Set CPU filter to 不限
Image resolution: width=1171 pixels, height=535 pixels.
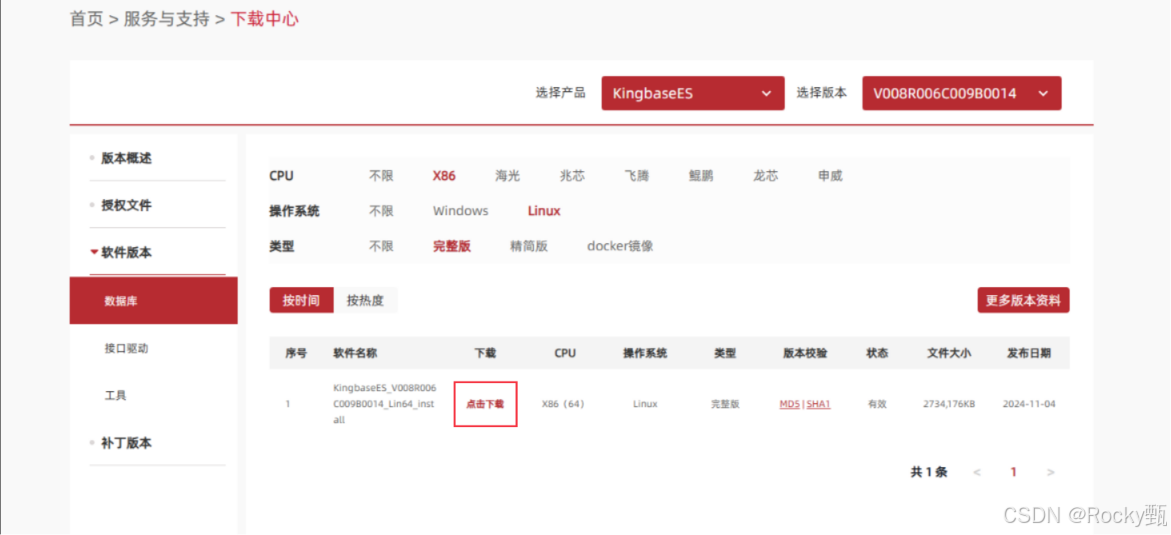coord(381,176)
